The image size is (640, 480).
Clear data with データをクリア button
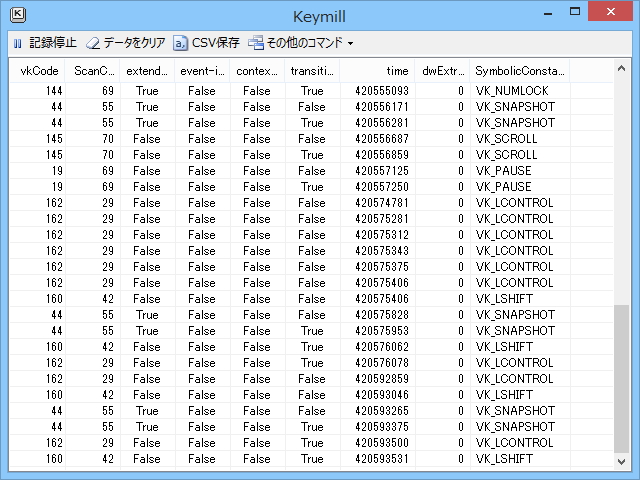[126, 43]
